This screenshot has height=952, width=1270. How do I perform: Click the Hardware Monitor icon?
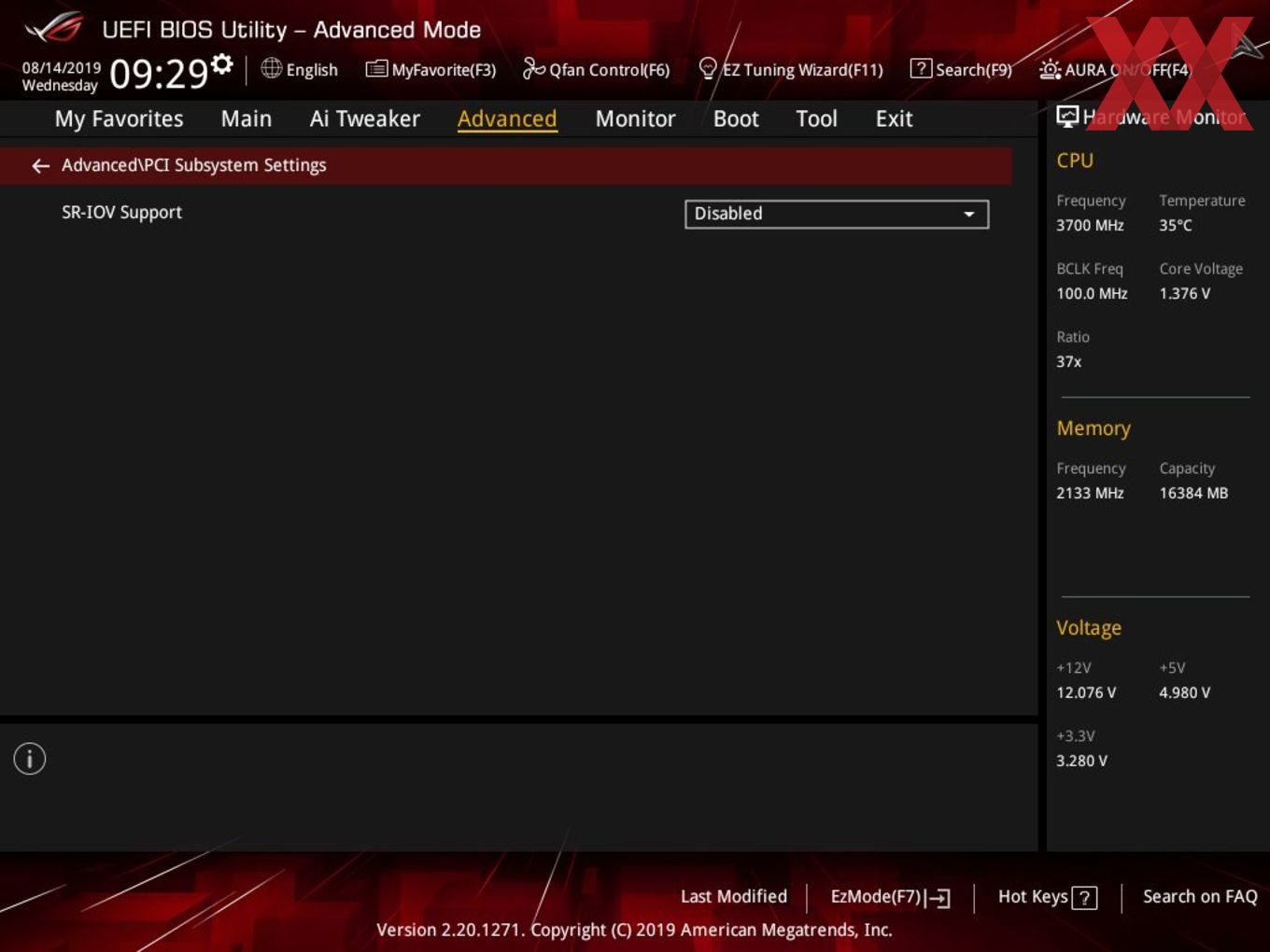tap(1067, 117)
